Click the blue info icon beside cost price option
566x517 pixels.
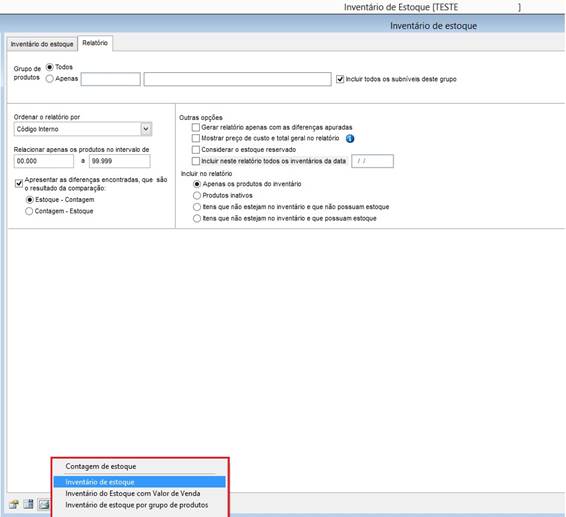pos(350,139)
